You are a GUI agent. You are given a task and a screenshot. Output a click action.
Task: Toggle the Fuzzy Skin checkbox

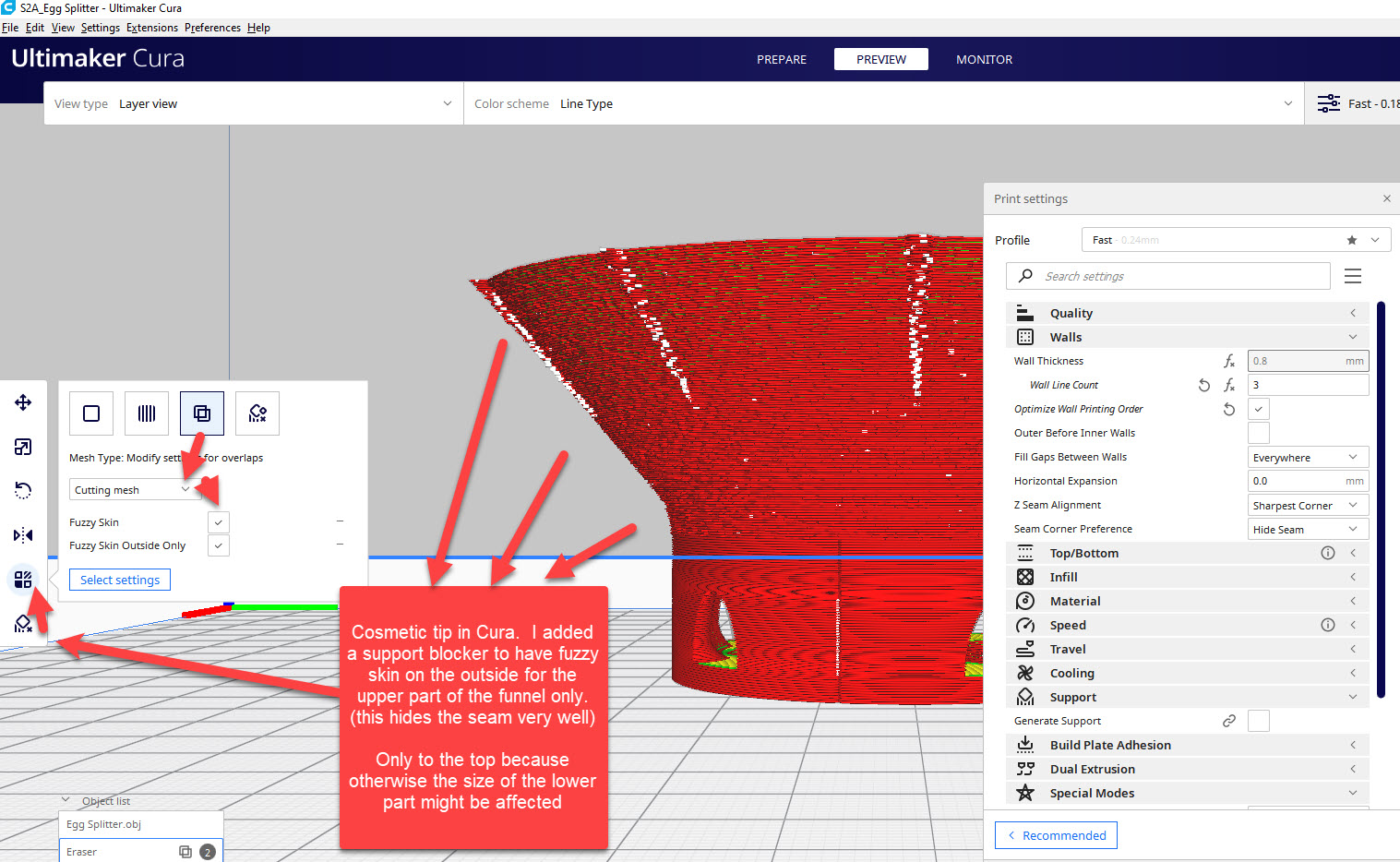pyautogui.click(x=218, y=522)
